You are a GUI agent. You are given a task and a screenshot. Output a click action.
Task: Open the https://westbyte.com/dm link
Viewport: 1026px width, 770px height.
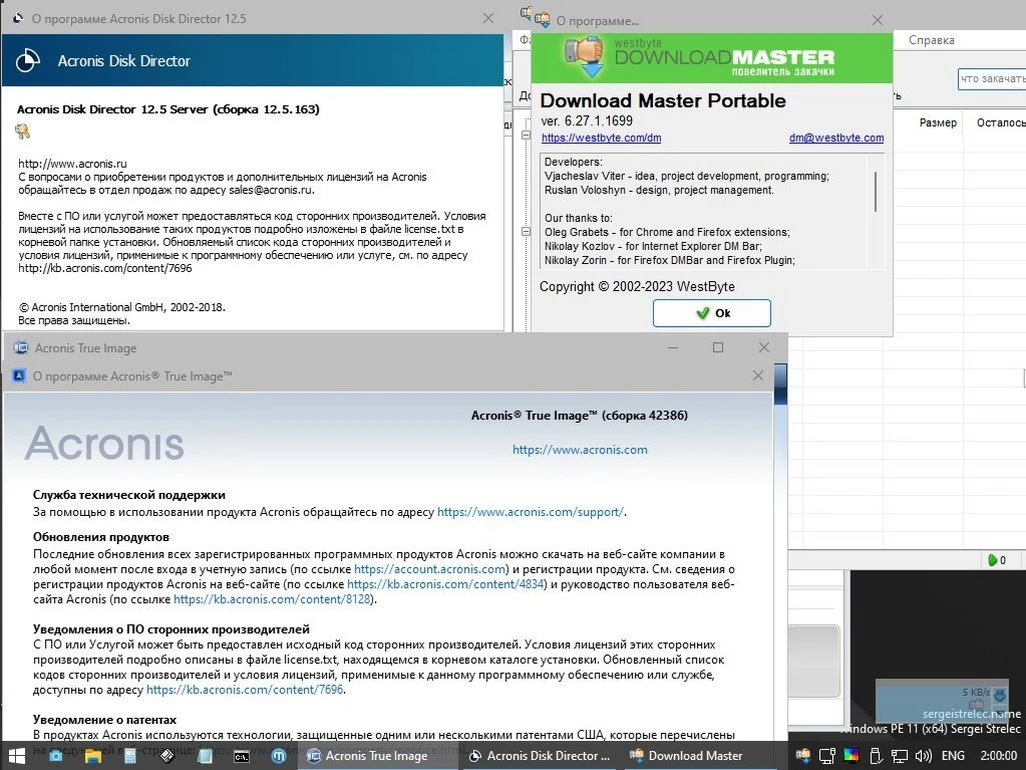pyautogui.click(x=601, y=138)
